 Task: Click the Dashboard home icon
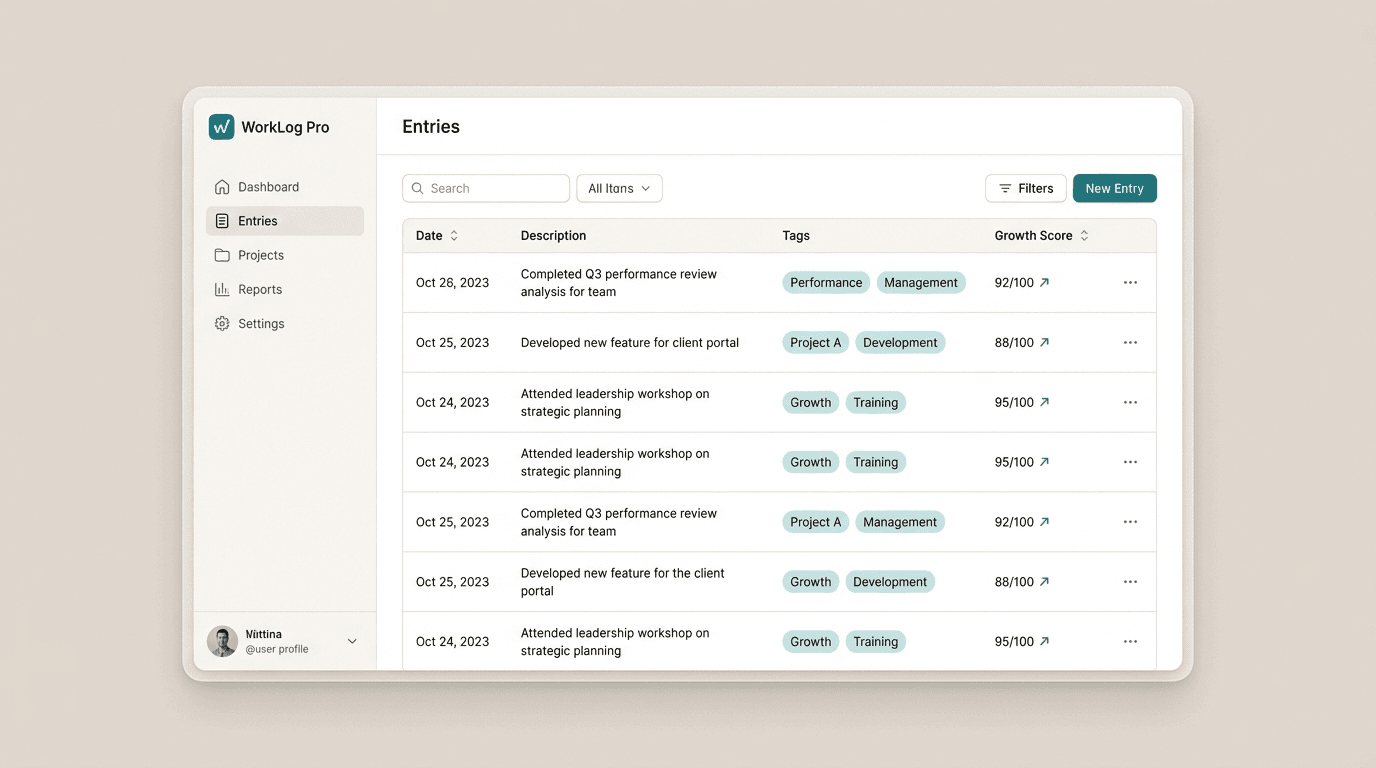[222, 187]
